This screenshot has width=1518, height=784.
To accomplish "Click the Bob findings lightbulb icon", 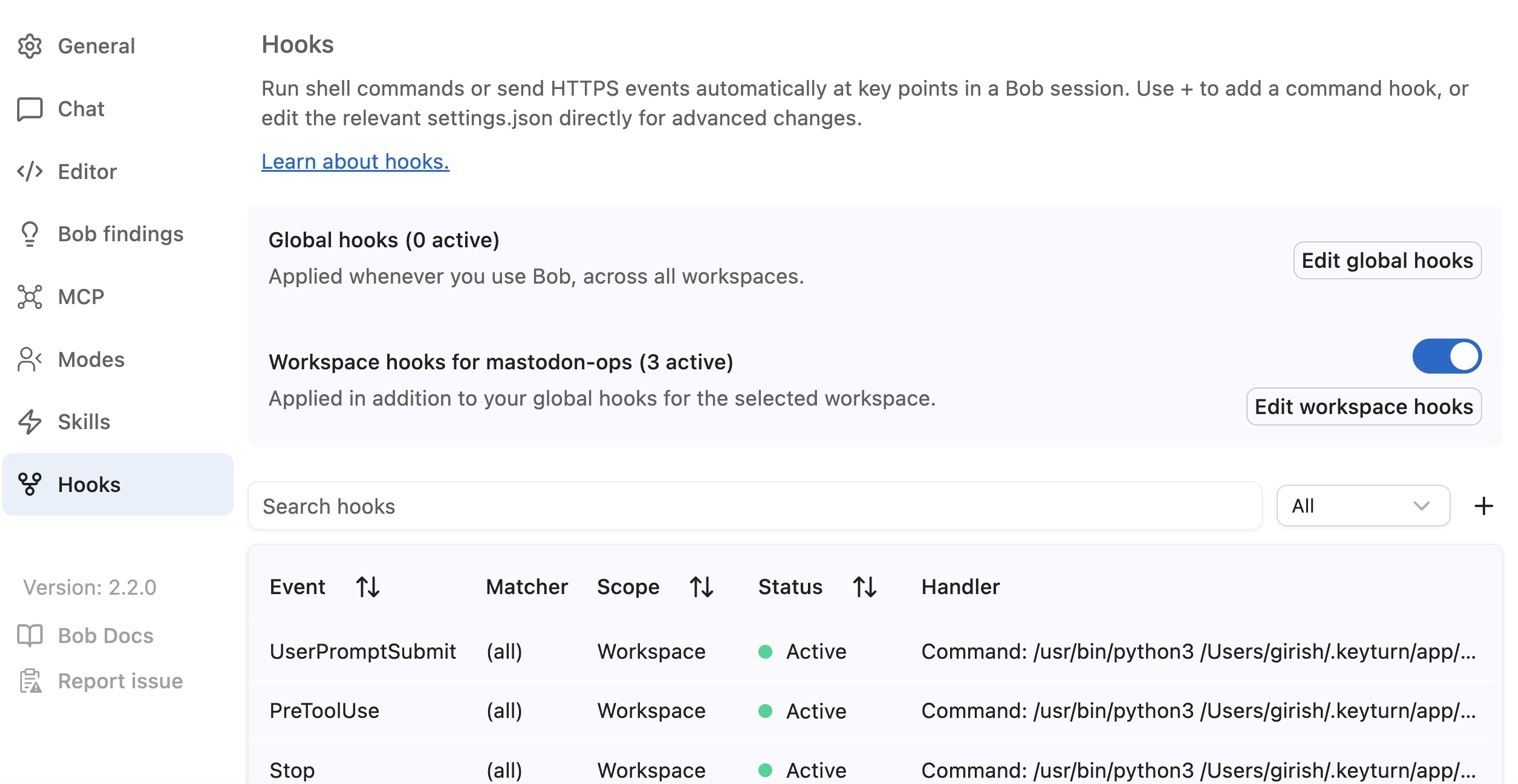I will (x=30, y=234).
